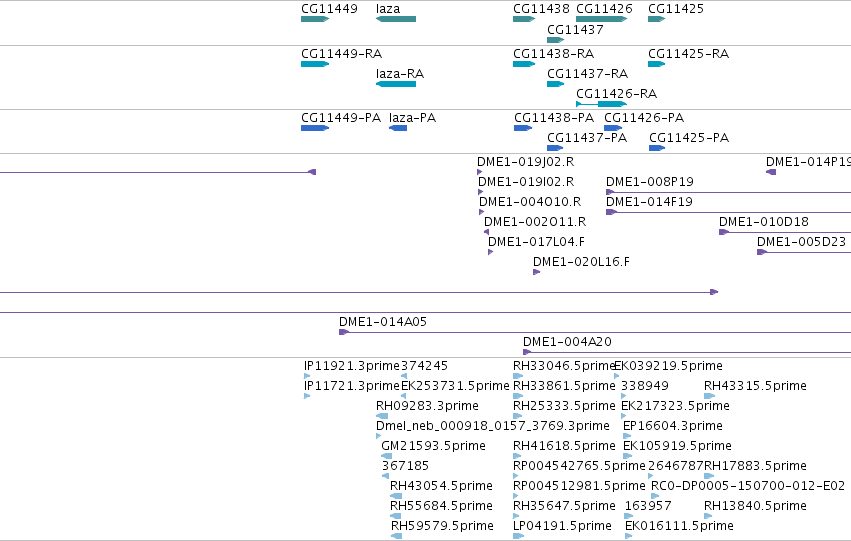This screenshot has width=851, height=541.
Task: Click the DME1-019J02.R BAC end label
Action: [x=525, y=162]
